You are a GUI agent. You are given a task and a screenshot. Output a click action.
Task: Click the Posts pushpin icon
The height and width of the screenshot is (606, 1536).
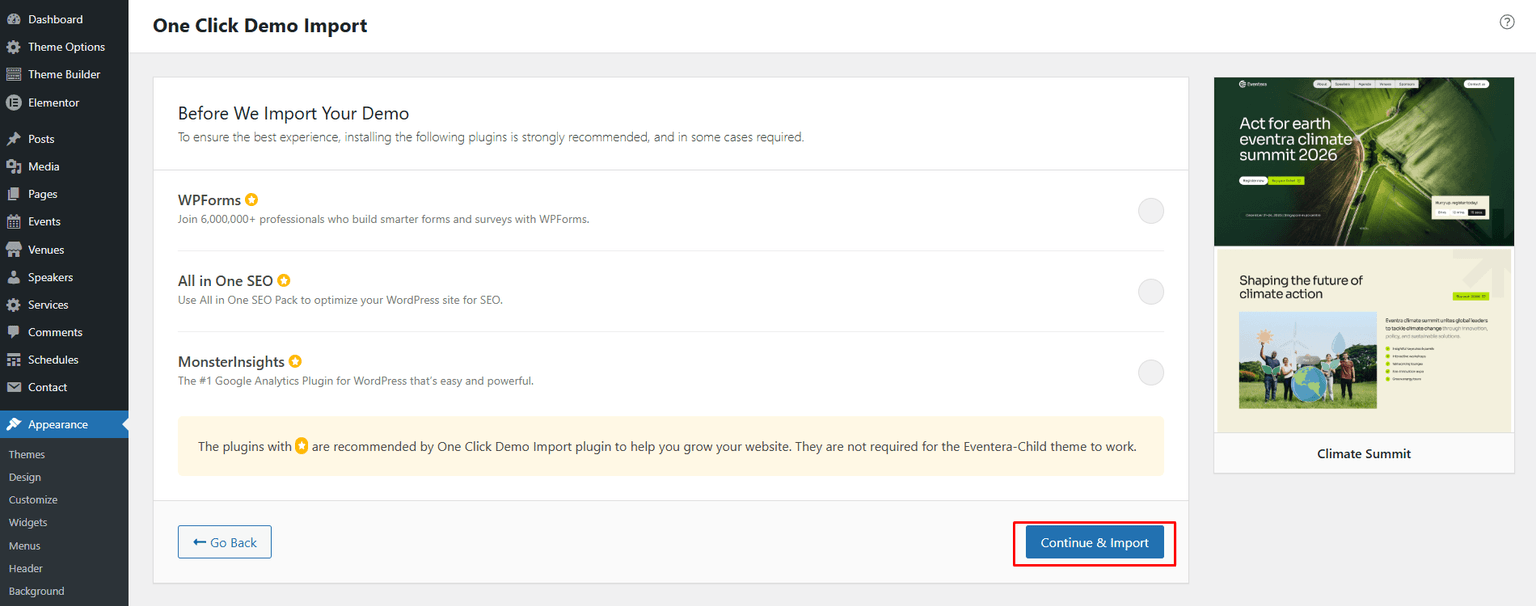pyautogui.click(x=14, y=139)
